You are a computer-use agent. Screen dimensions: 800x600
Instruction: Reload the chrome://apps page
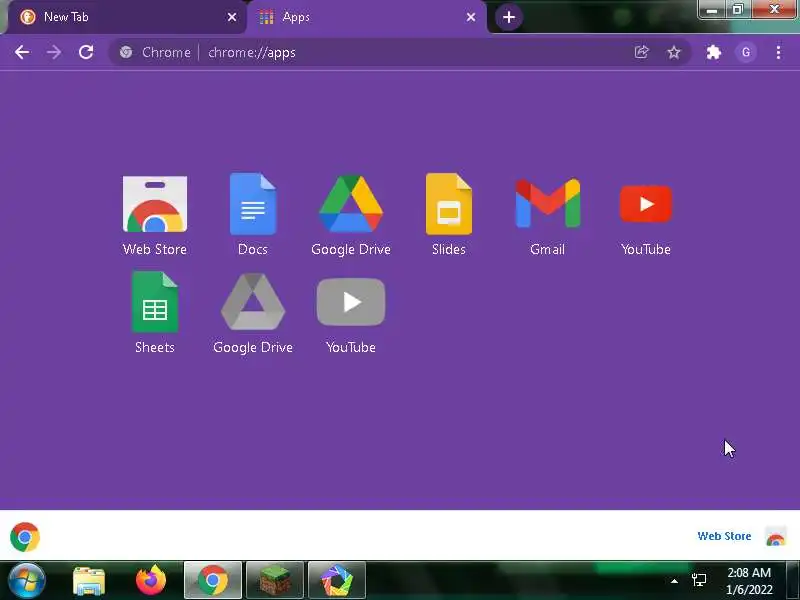[86, 52]
